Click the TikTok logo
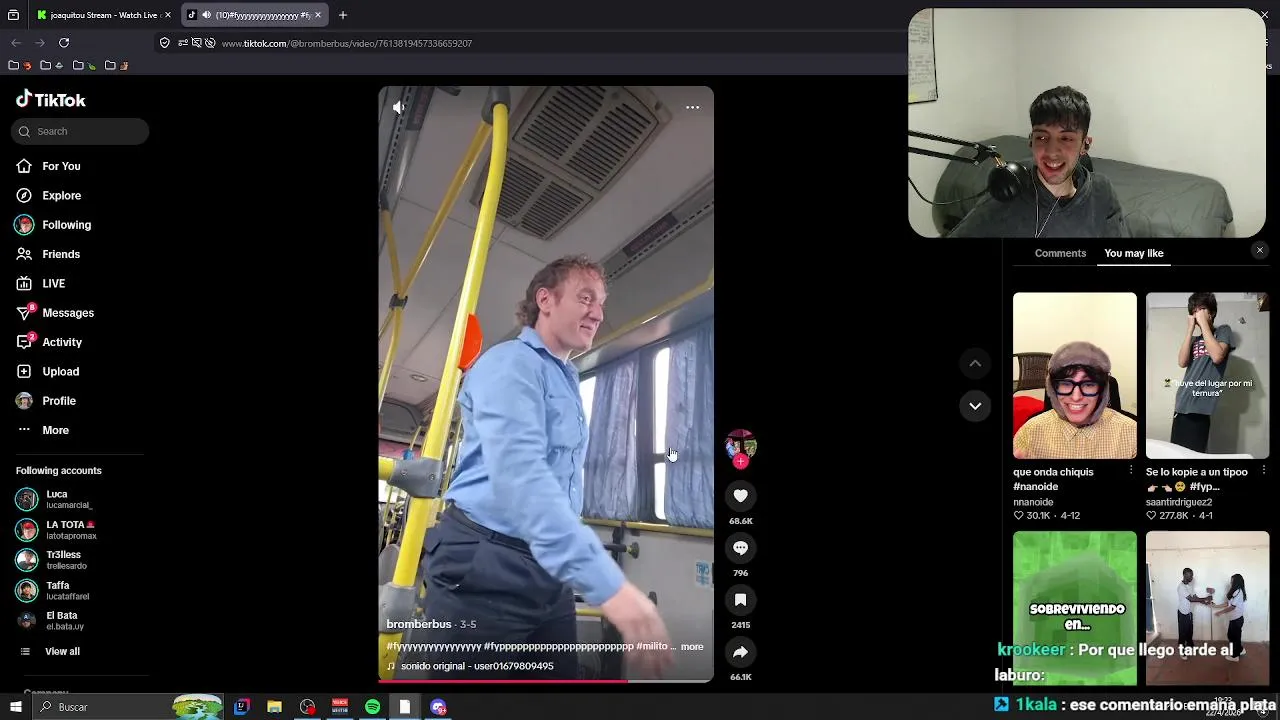The image size is (1280, 720). (x=51, y=99)
